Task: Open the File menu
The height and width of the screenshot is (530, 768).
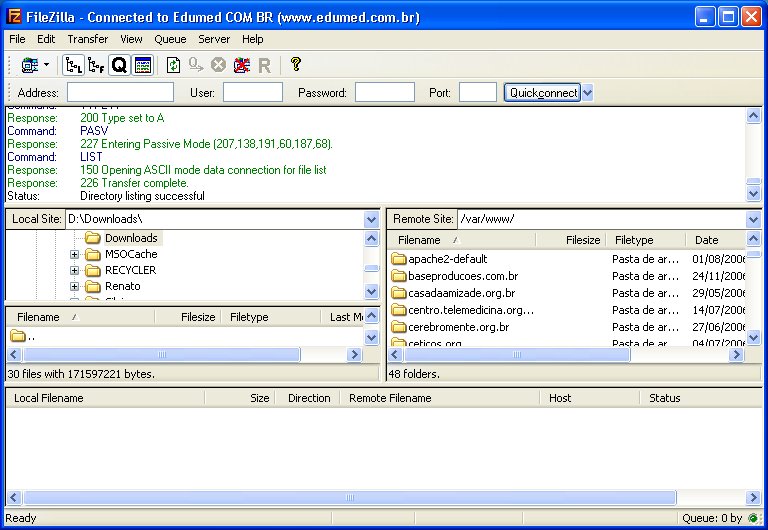Action: pyautogui.click(x=17, y=39)
